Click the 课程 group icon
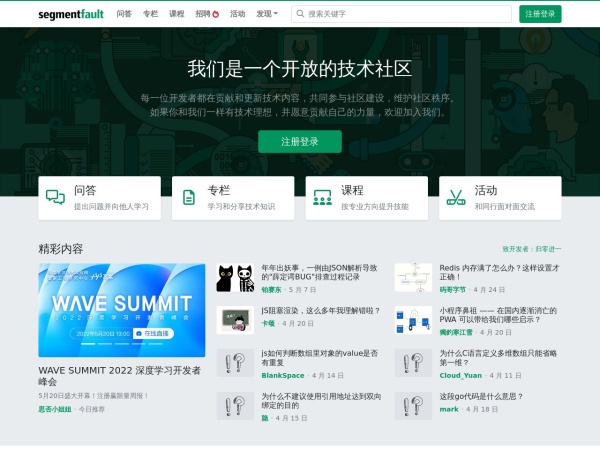This screenshot has width=600, height=450. click(322, 198)
